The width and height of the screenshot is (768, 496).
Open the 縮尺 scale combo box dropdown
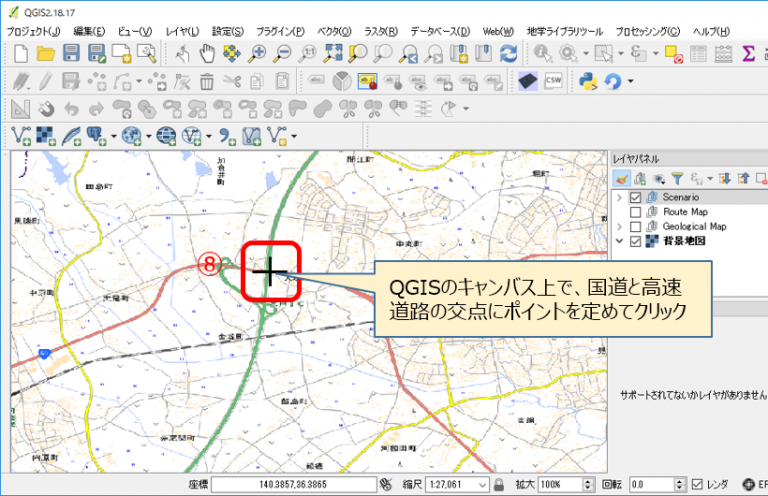tap(482, 485)
